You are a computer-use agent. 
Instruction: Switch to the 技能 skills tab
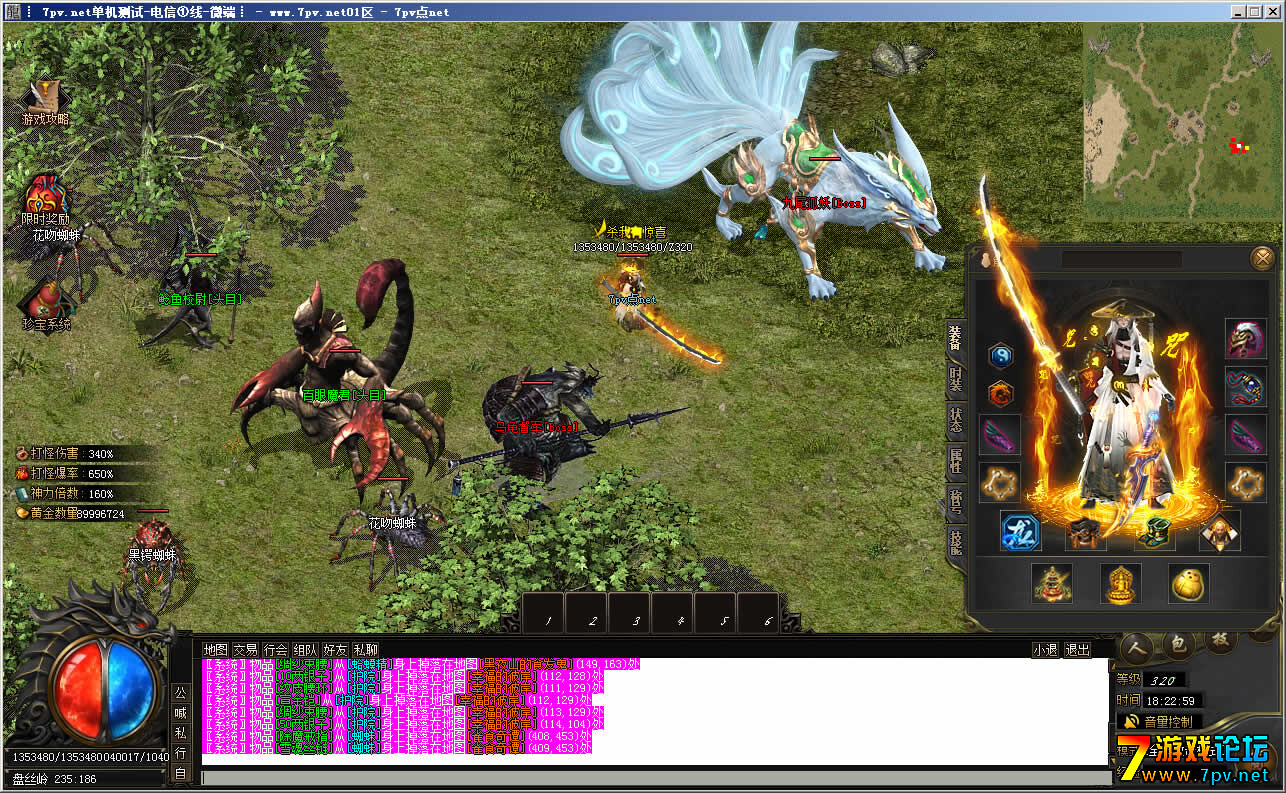click(956, 543)
